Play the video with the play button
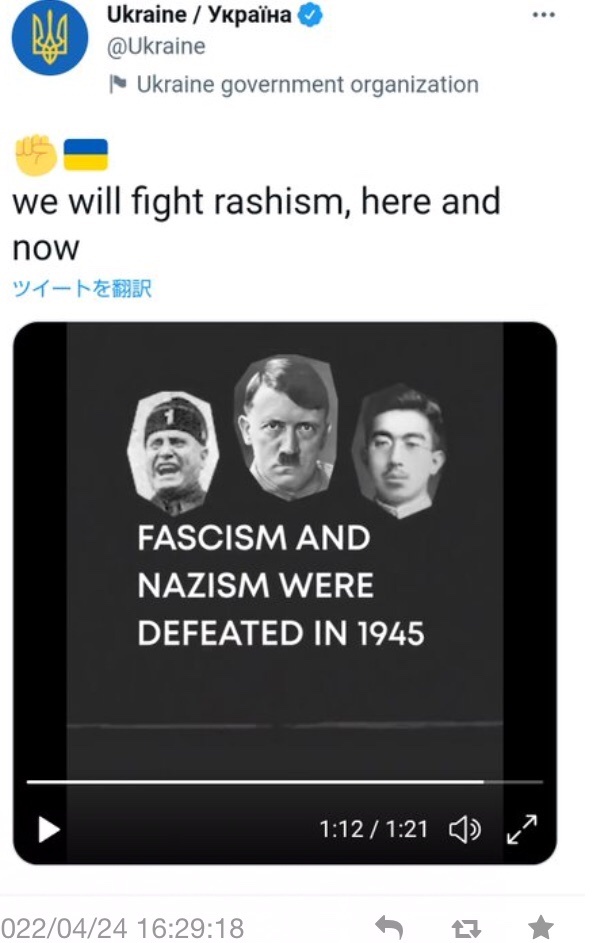 (49, 829)
